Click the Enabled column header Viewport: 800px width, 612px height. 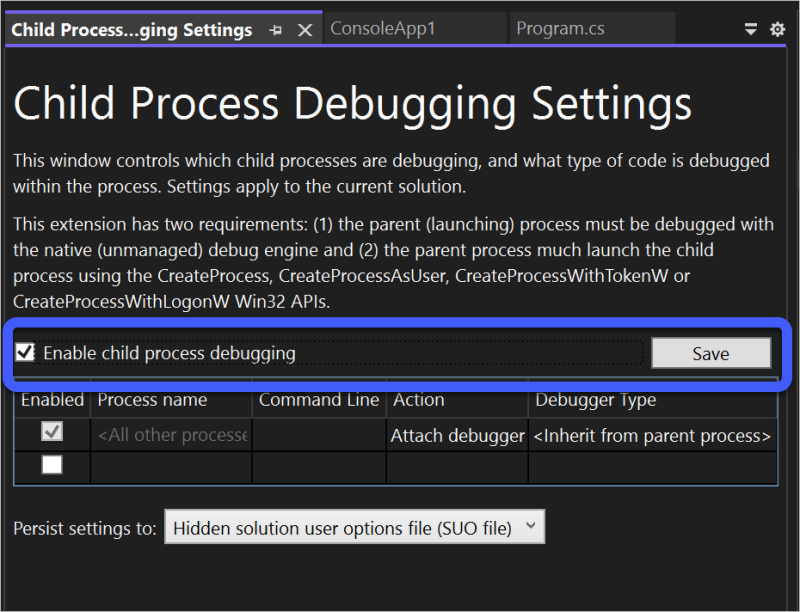coord(52,400)
